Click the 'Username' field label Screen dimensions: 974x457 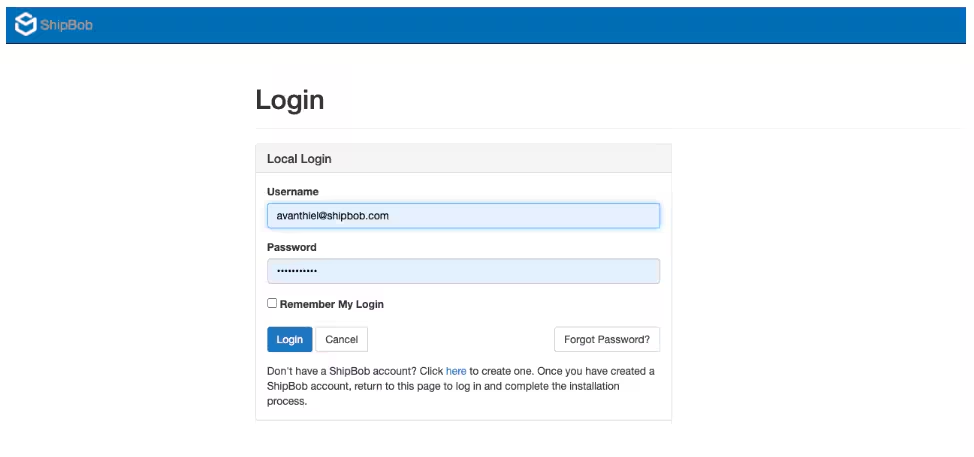pyautogui.click(x=293, y=191)
